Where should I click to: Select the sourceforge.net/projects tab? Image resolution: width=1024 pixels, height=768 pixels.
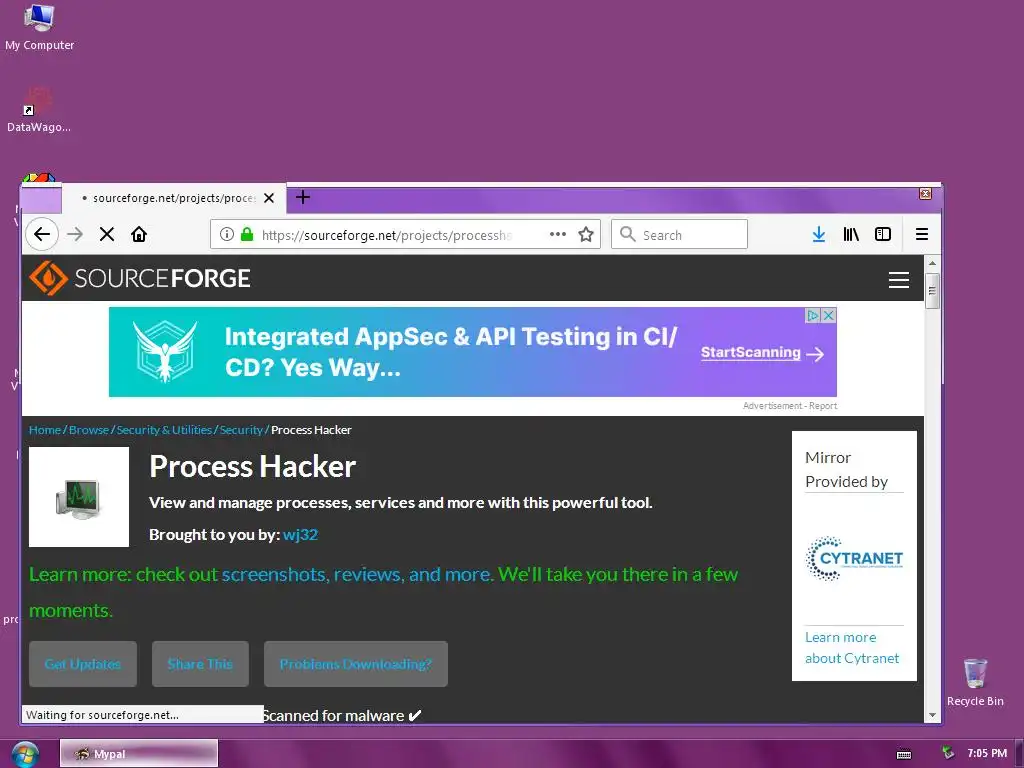[174, 198]
